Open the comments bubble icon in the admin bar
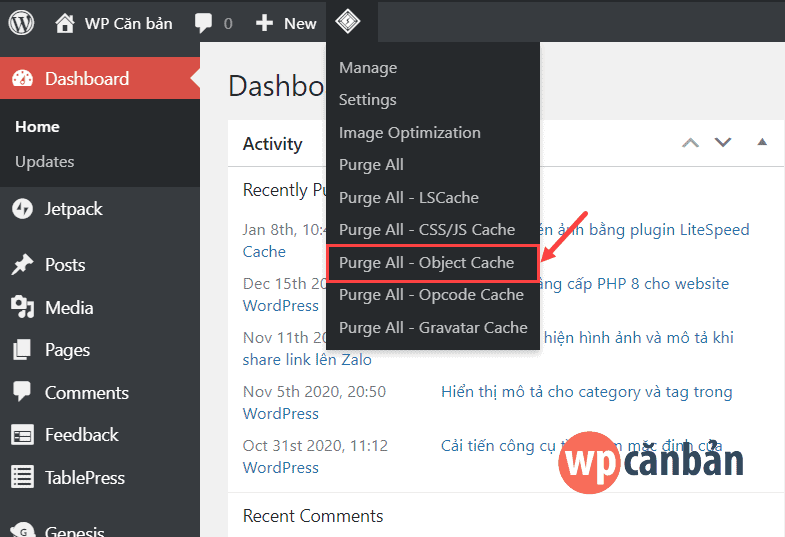Viewport: 785px width, 537px height. coord(203,23)
